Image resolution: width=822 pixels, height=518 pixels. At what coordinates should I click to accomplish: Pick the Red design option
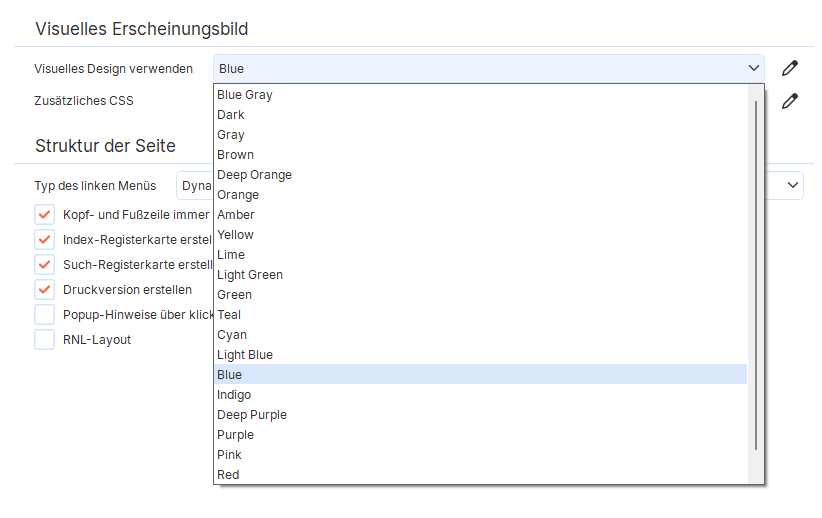pos(228,475)
